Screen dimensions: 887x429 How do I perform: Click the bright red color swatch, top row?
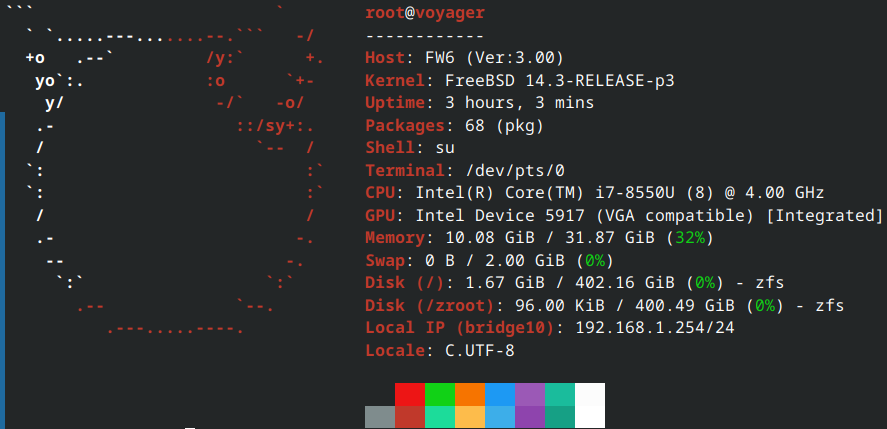[409, 393]
